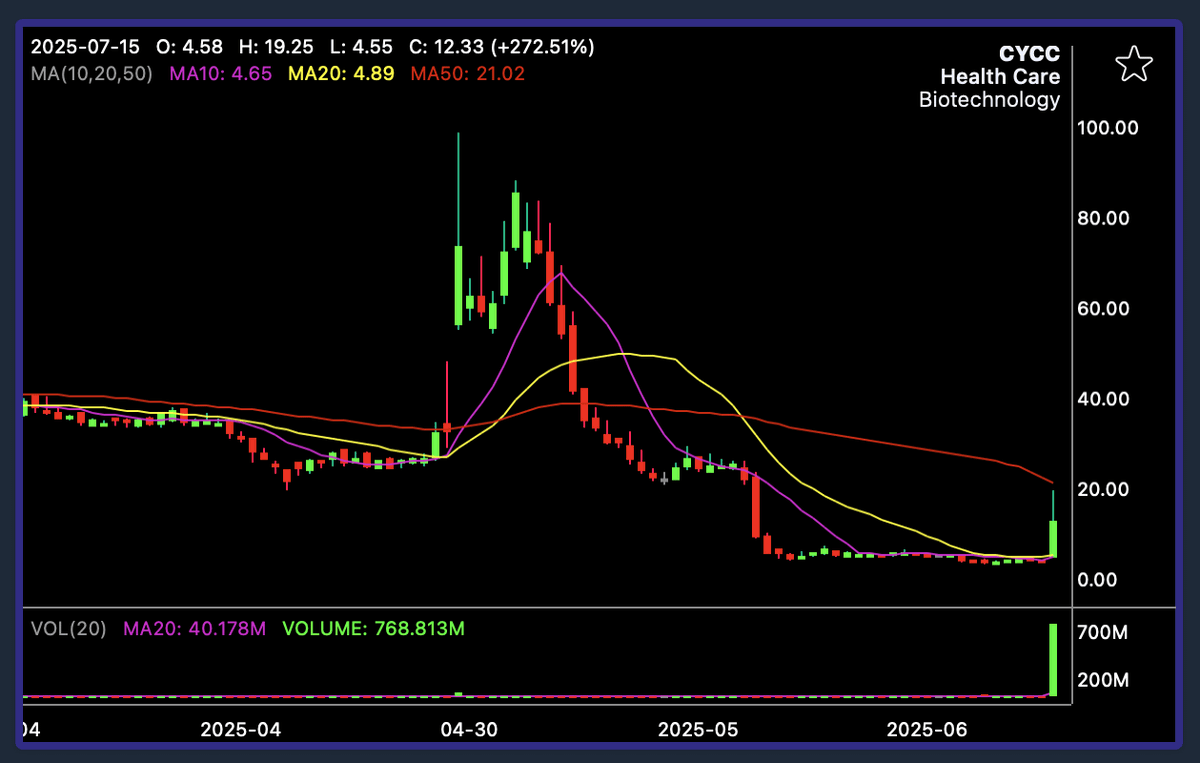
Task: Click the date 2025-07-15 in header
Action: (83, 47)
